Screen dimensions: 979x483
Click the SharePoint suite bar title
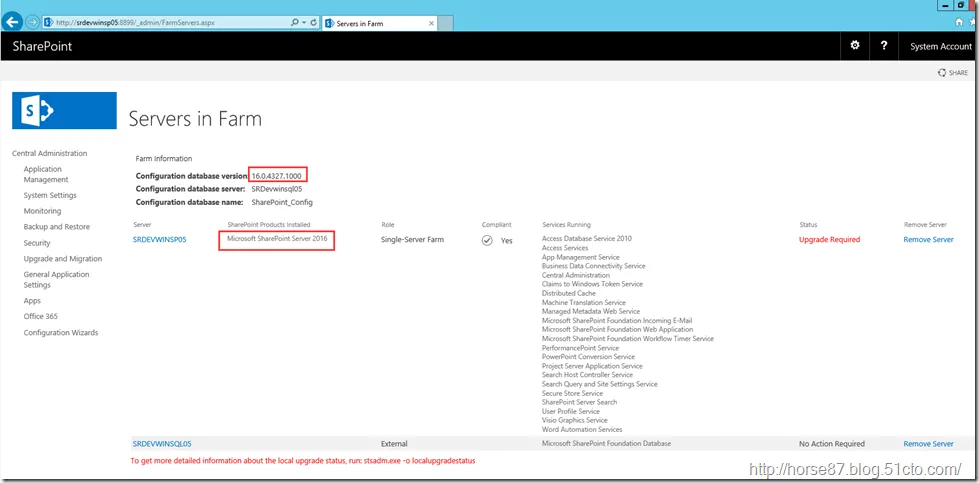click(42, 46)
